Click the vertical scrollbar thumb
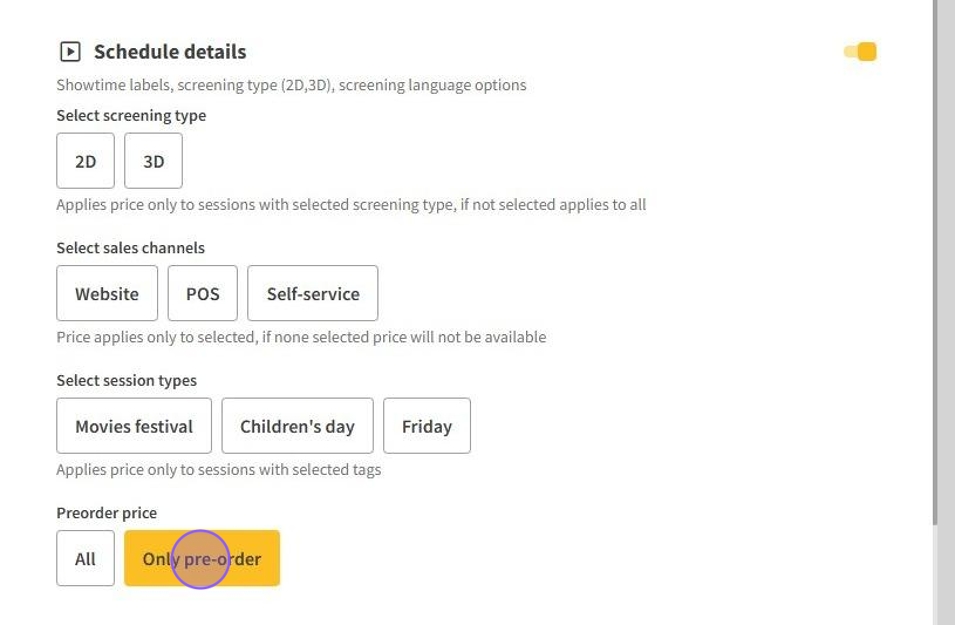Viewport: 955px width, 625px height. pos(936,260)
